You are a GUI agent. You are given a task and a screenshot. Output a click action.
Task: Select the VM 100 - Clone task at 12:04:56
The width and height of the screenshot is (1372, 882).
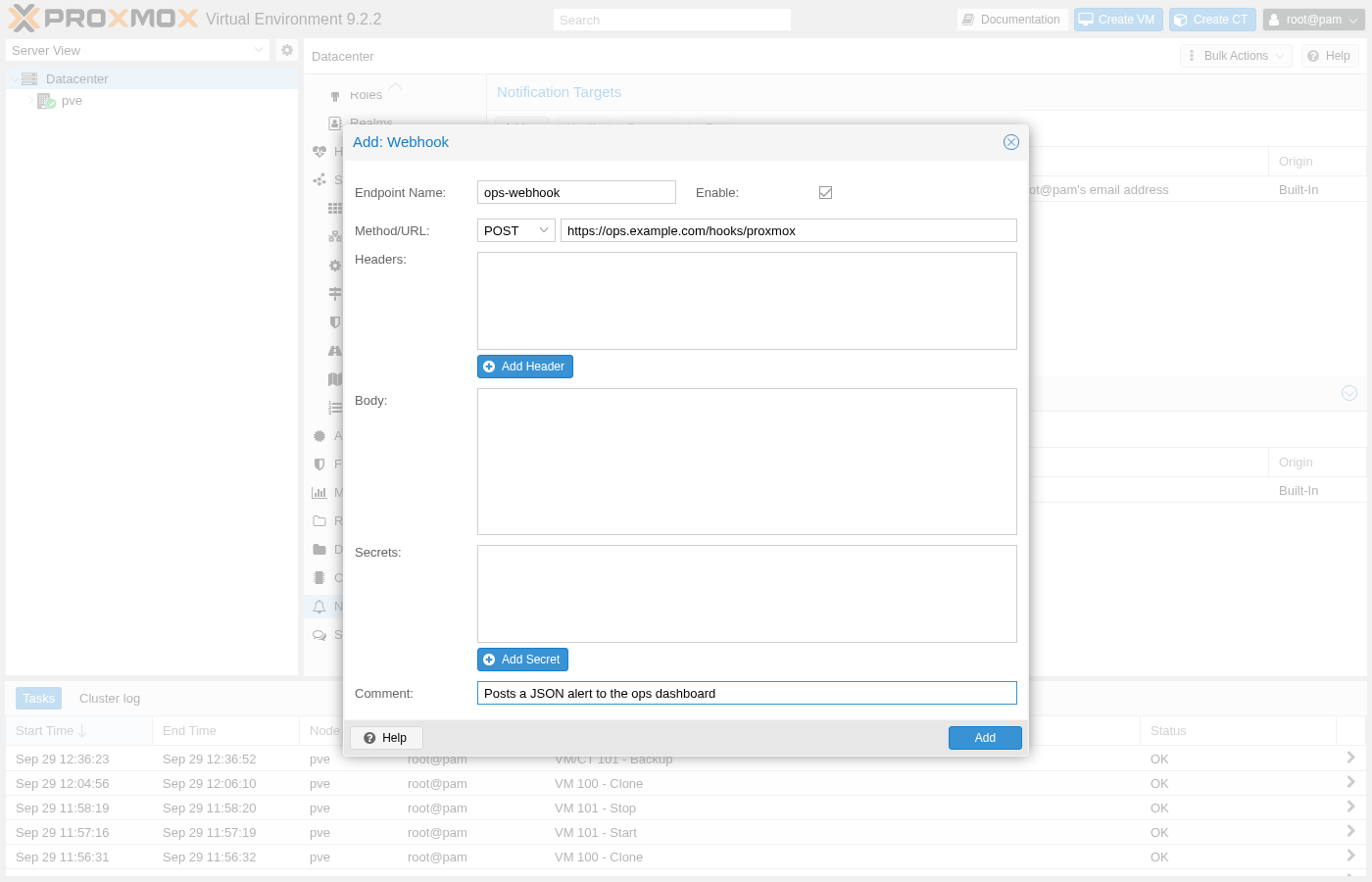(x=686, y=783)
